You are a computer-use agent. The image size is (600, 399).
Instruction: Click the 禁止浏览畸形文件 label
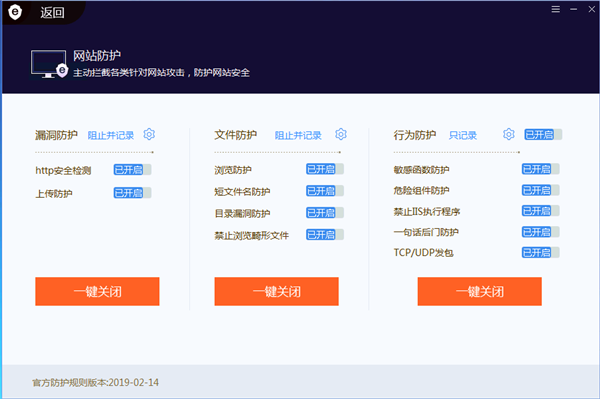pyautogui.click(x=251, y=236)
